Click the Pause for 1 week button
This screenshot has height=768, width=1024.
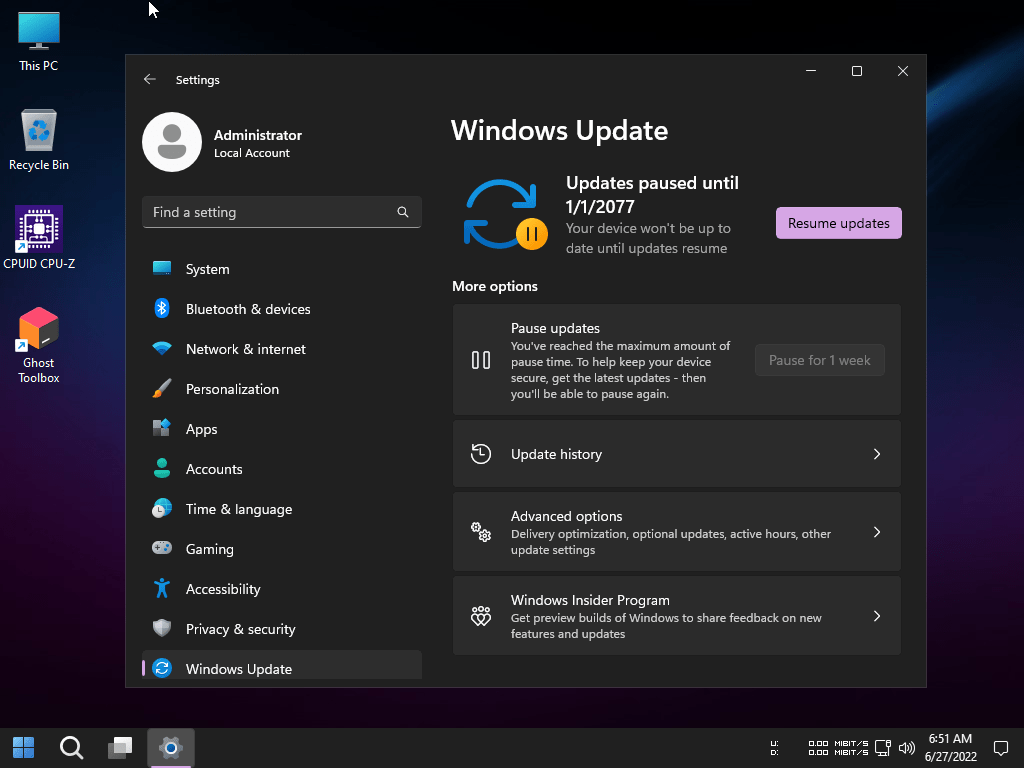click(819, 360)
